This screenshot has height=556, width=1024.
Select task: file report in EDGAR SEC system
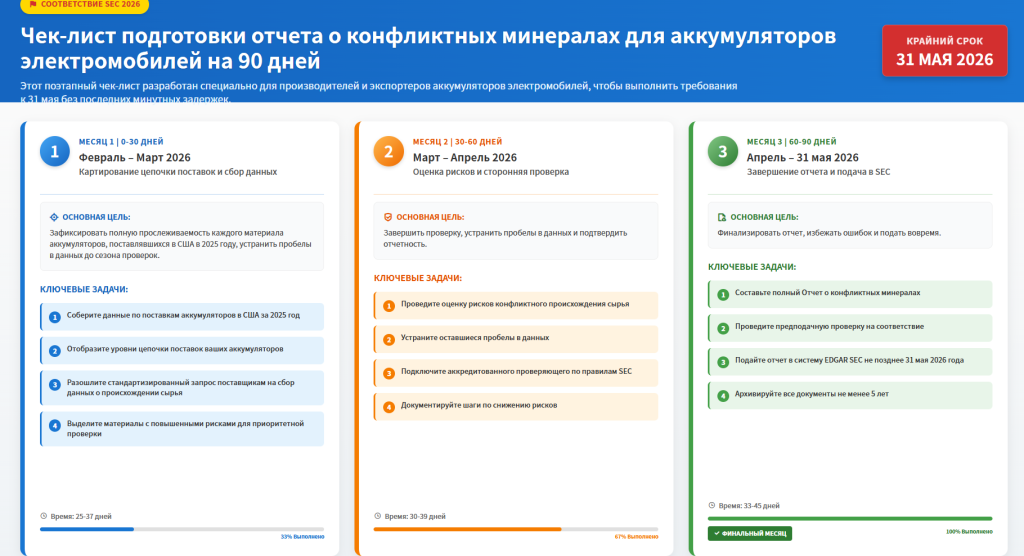click(850, 361)
